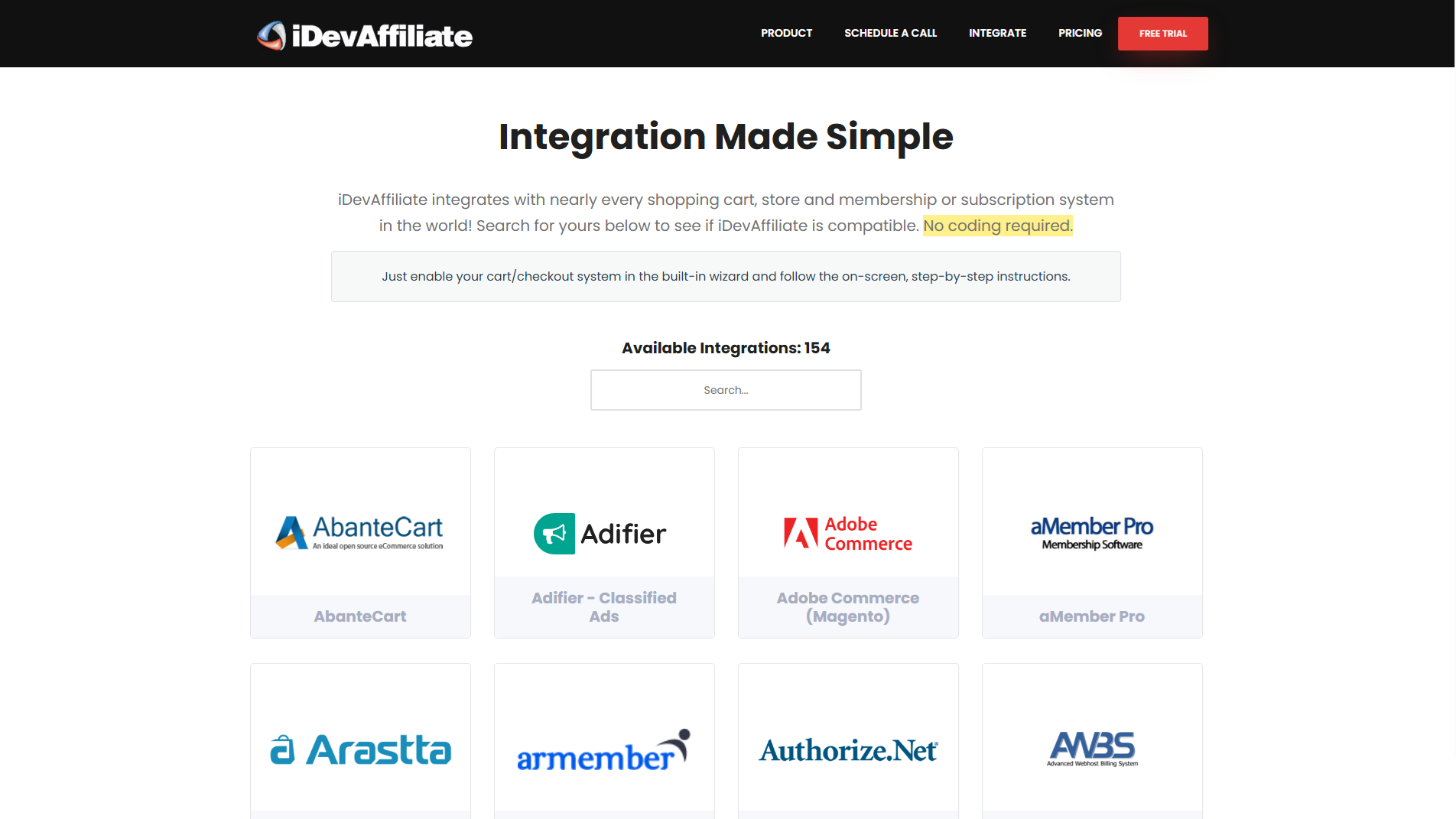Open the Product menu item
Viewport: 1456px width, 819px height.
click(786, 33)
